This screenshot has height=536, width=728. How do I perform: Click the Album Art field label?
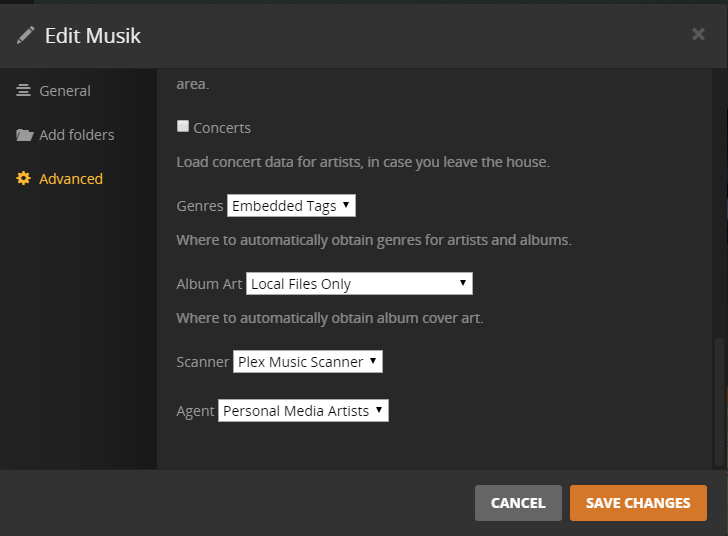click(x=209, y=284)
